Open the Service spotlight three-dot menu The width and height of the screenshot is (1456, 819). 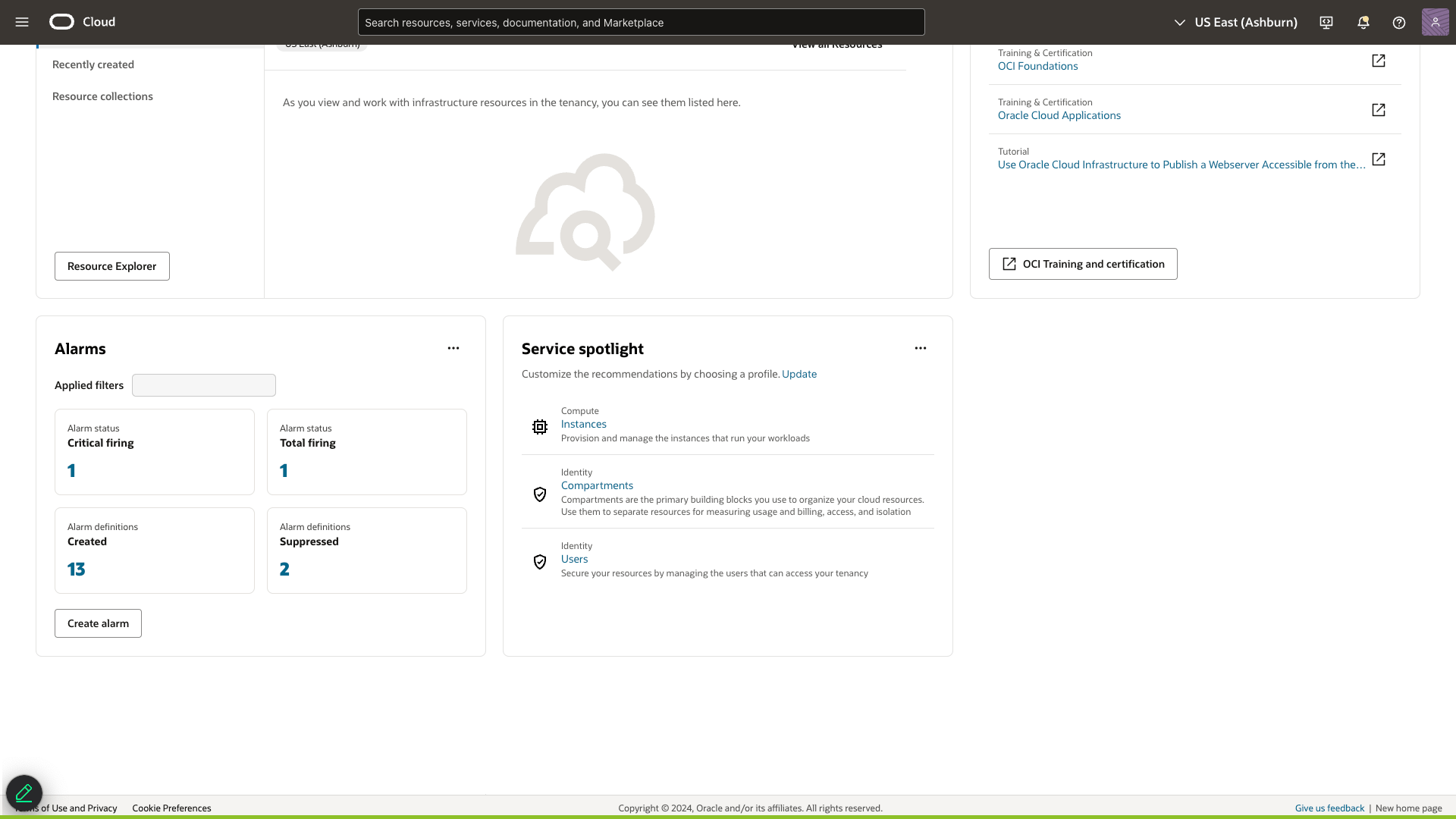point(921,348)
